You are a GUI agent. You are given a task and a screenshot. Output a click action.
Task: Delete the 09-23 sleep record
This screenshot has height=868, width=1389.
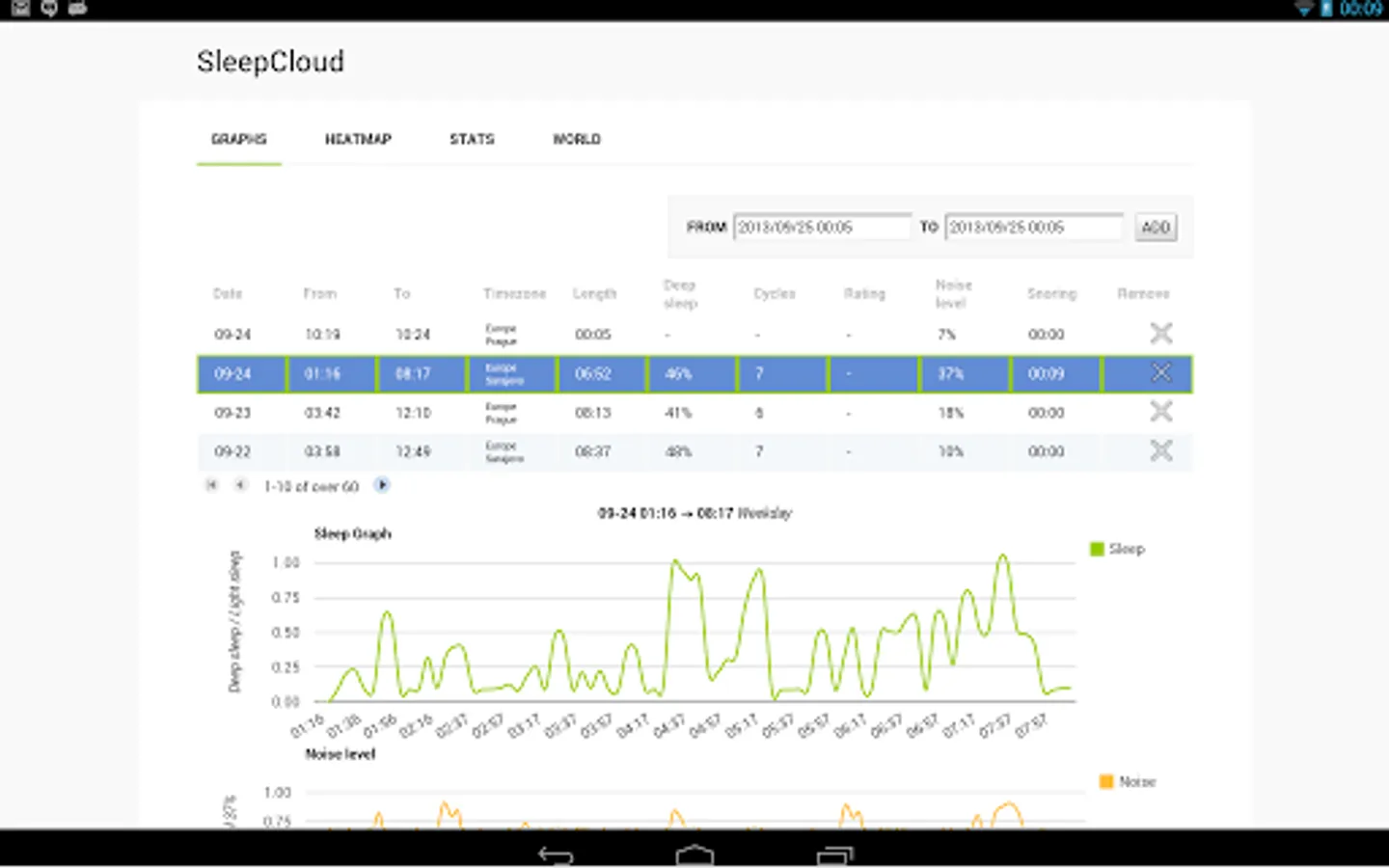[x=1161, y=412]
